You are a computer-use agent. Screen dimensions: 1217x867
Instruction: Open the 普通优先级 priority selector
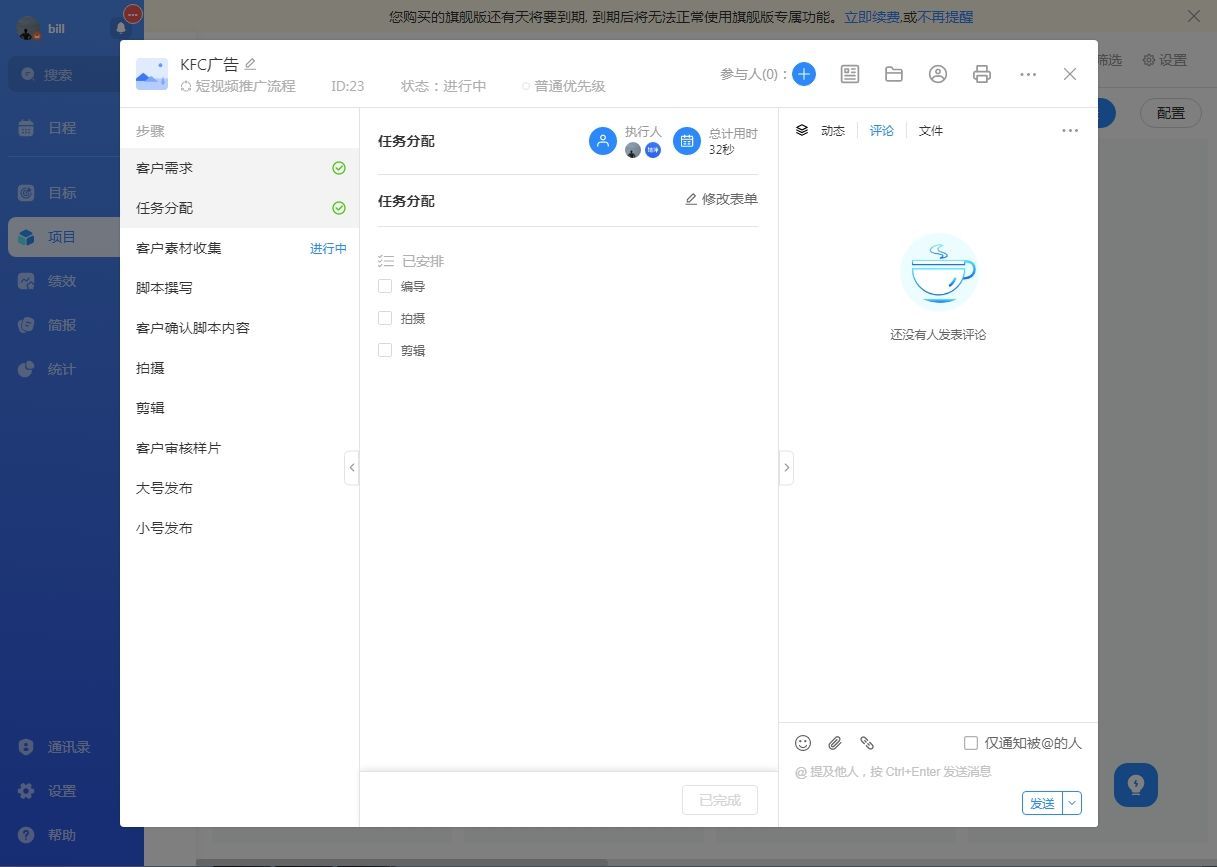click(x=564, y=86)
